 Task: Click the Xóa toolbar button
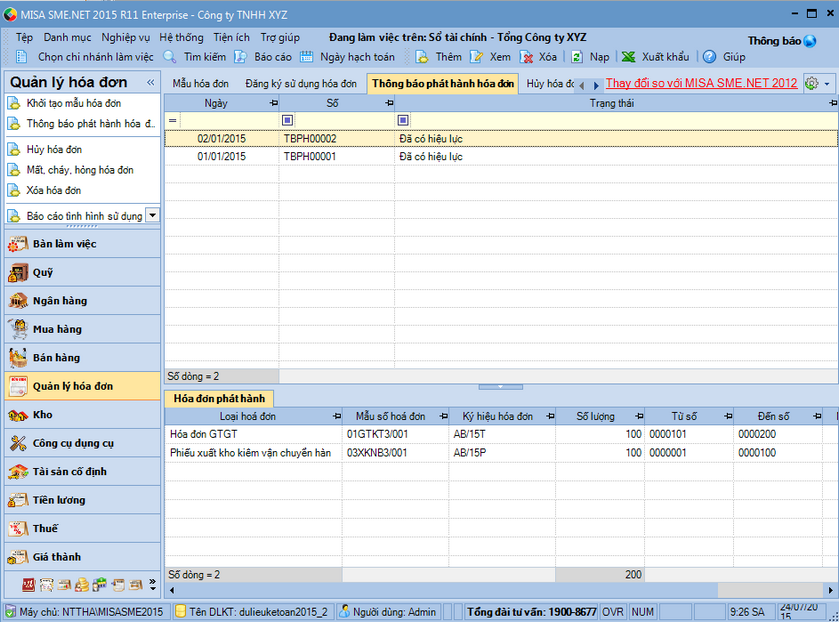(538, 57)
